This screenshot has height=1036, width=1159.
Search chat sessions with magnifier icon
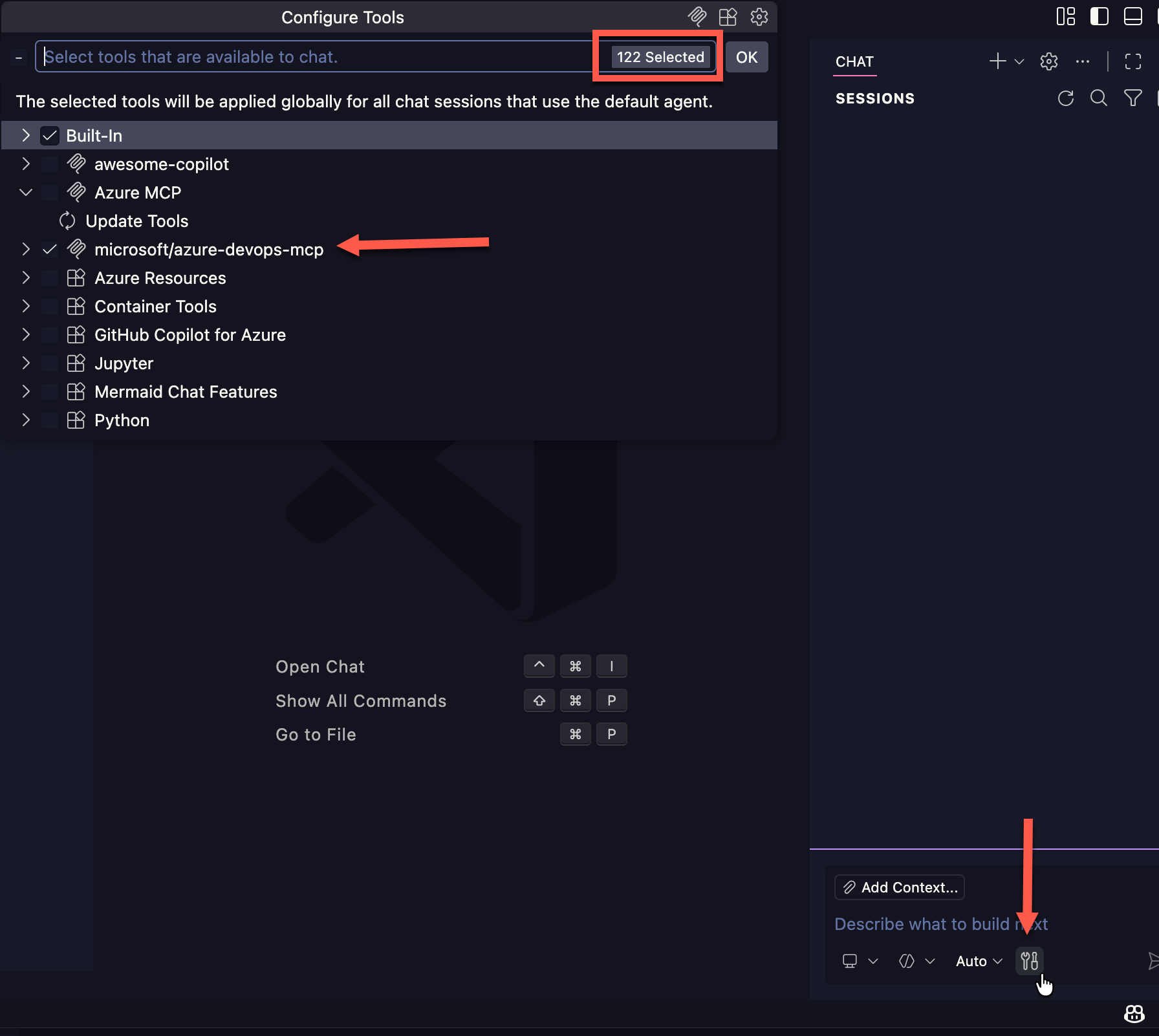coord(1099,98)
